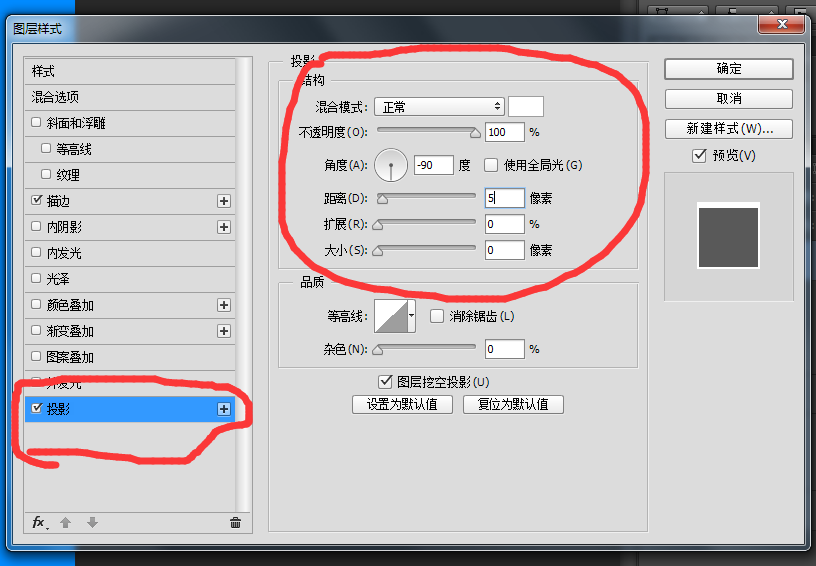The height and width of the screenshot is (566, 816).
Task: Click the style preview thumbnail
Action: (x=728, y=237)
